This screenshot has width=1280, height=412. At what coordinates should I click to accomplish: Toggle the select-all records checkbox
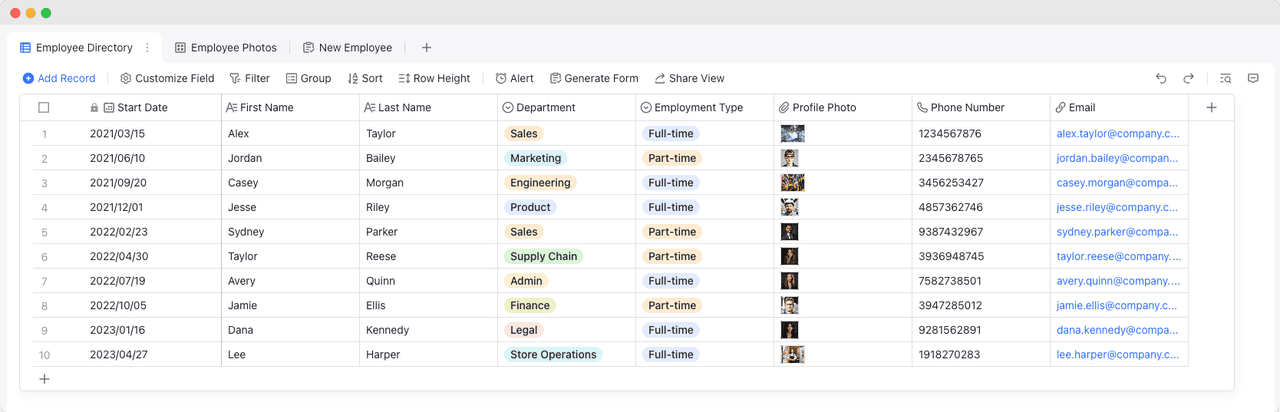coord(43,107)
